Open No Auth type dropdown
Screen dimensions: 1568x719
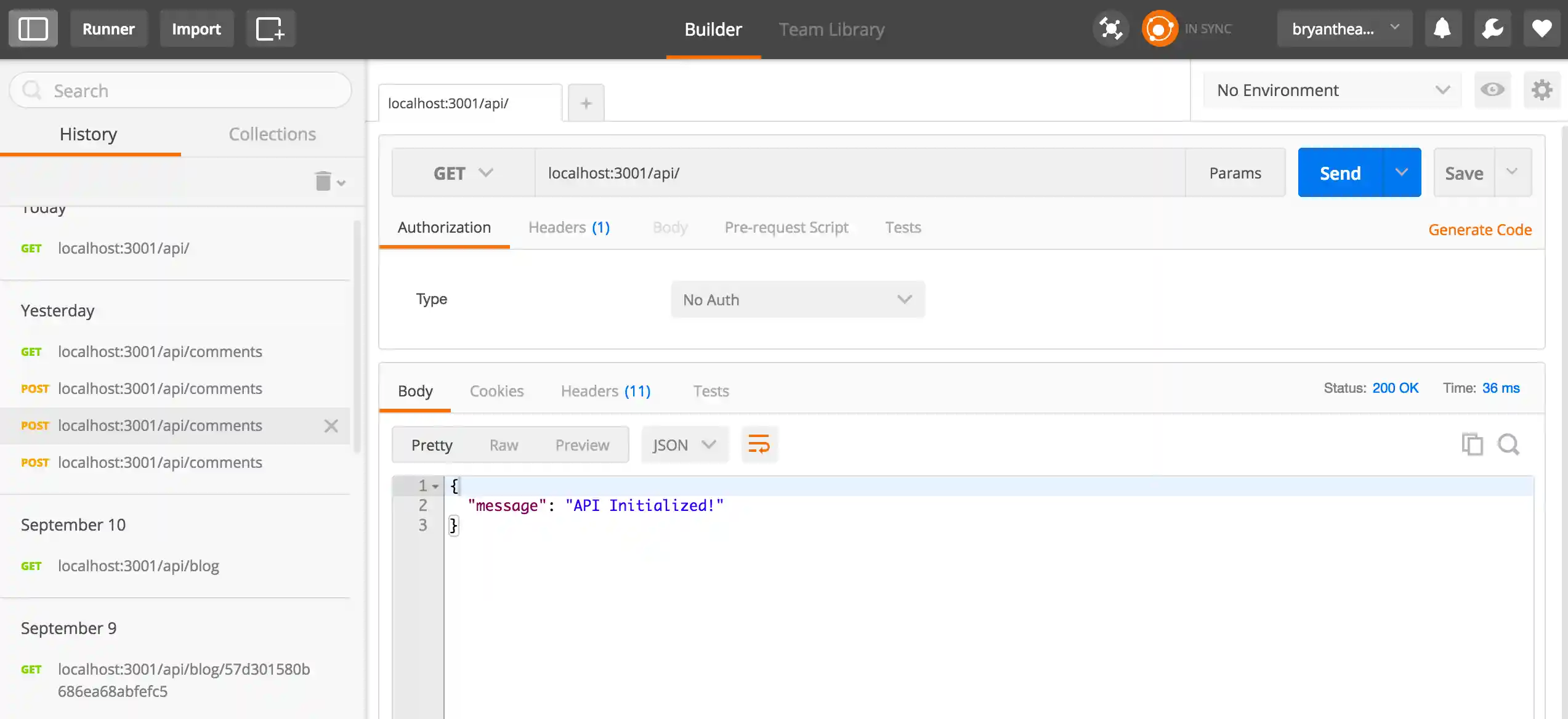798,300
